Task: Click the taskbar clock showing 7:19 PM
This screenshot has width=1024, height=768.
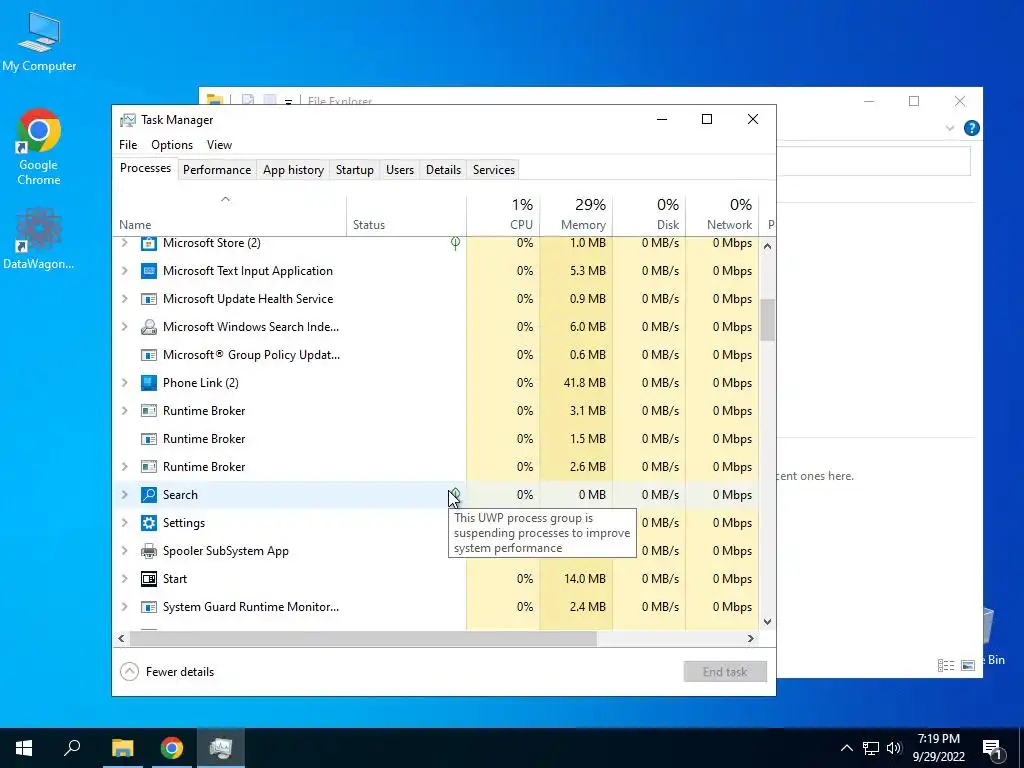Action: coord(938,748)
